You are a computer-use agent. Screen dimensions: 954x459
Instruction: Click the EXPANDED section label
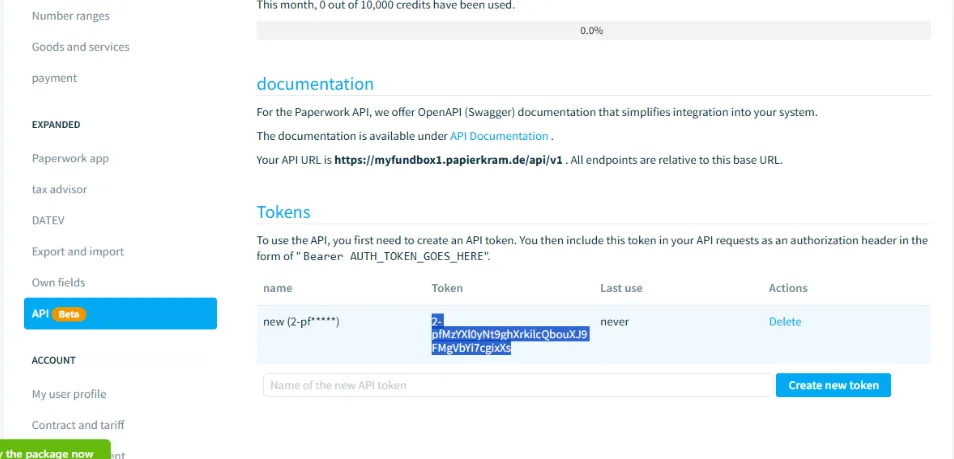coord(56,125)
